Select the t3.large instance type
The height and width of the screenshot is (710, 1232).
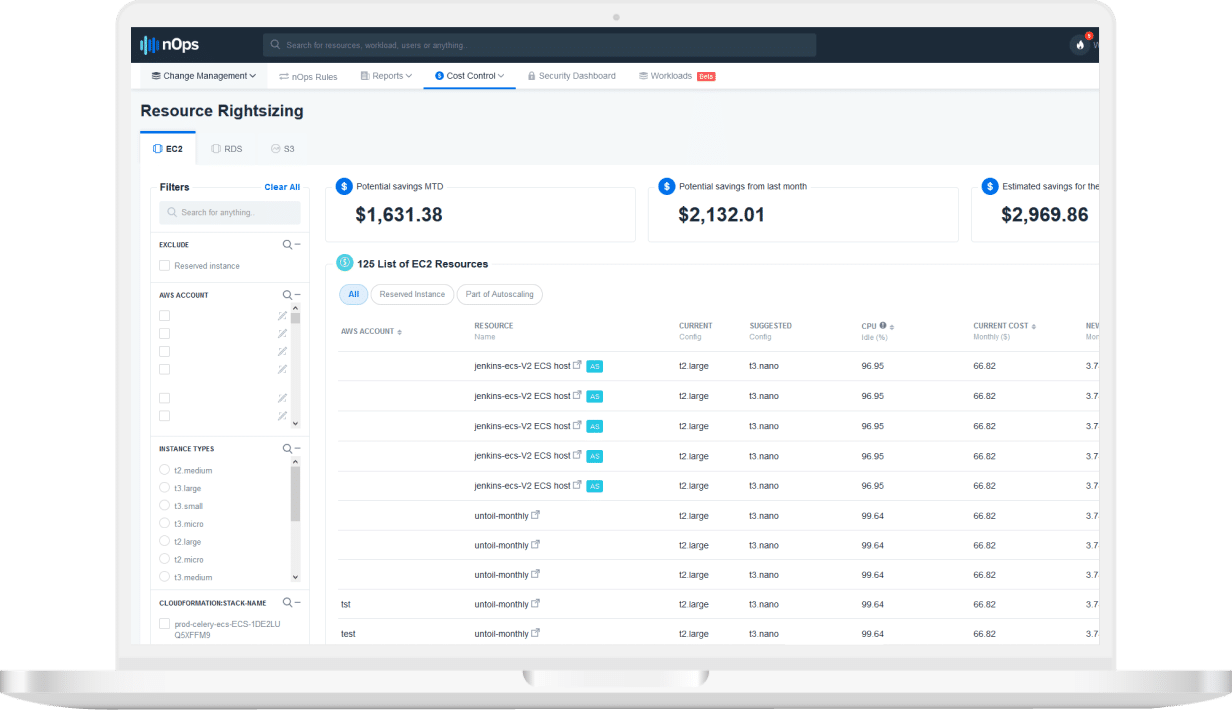coord(164,488)
